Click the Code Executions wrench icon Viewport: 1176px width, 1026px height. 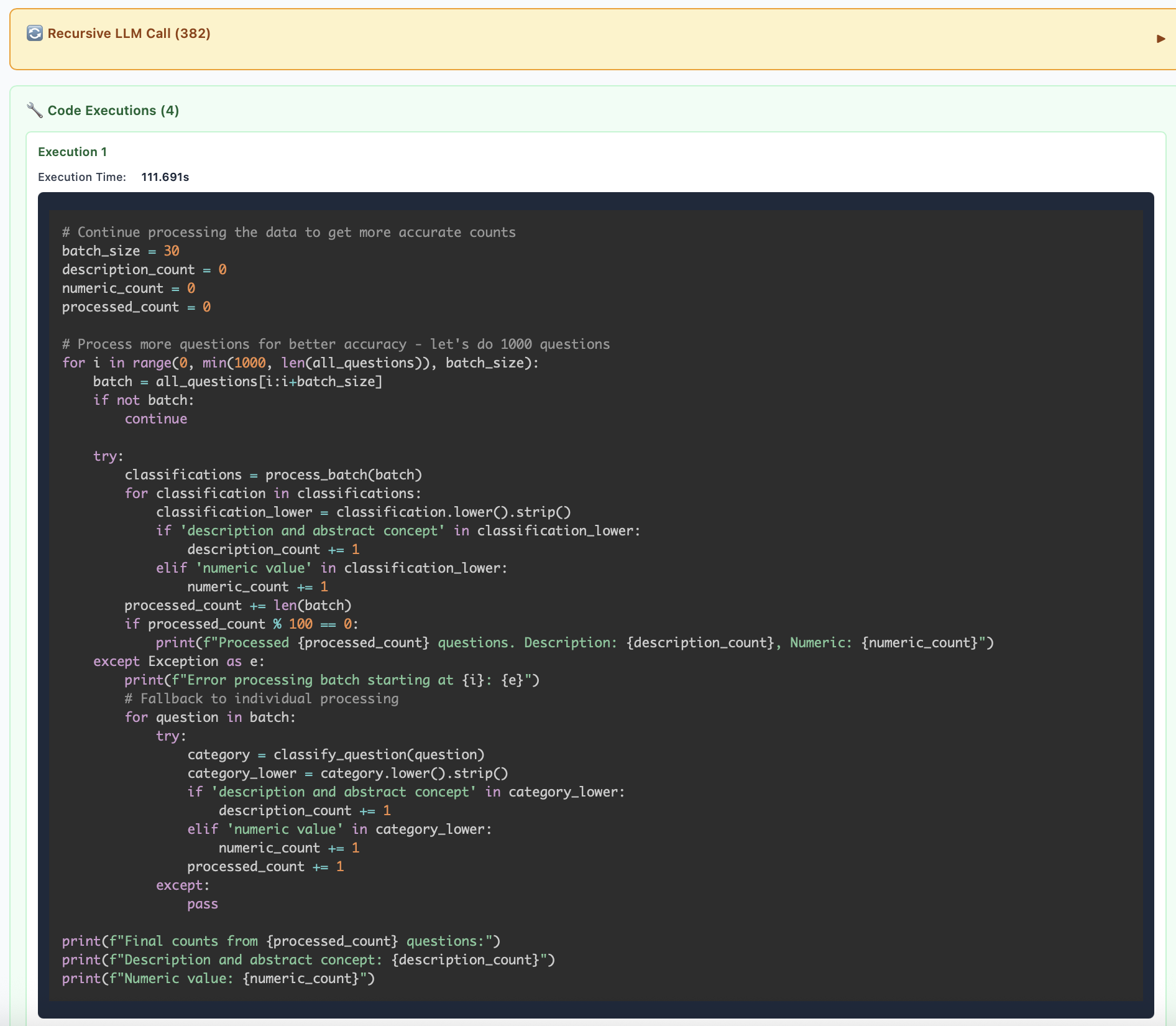pos(35,111)
